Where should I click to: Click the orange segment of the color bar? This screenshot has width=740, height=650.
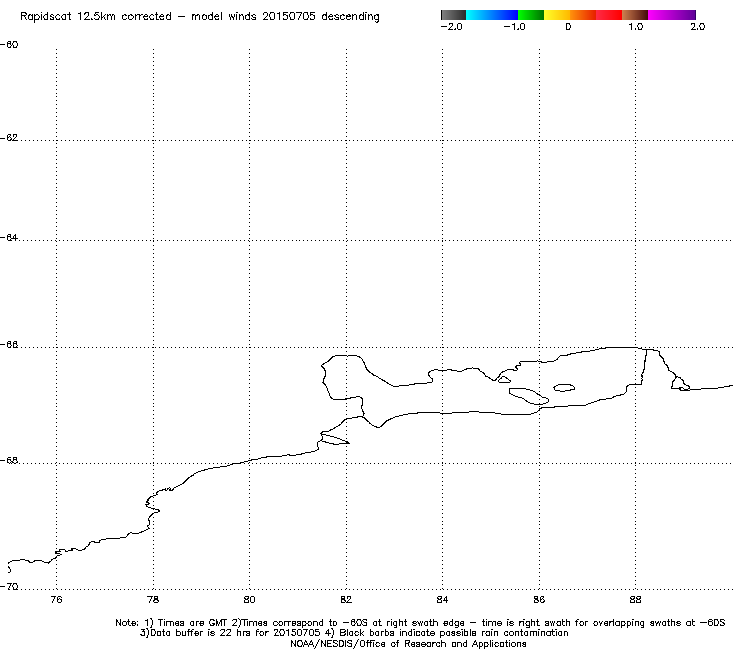tap(583, 15)
